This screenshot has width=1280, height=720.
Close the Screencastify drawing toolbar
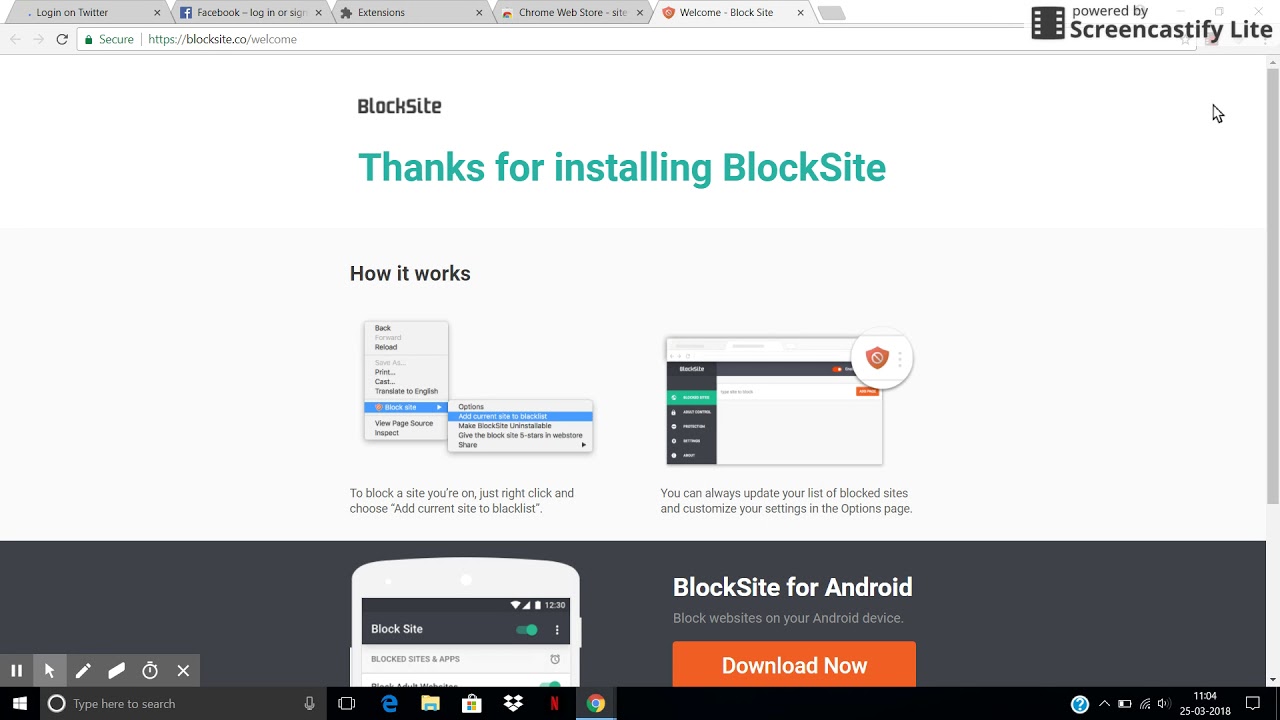pos(183,671)
